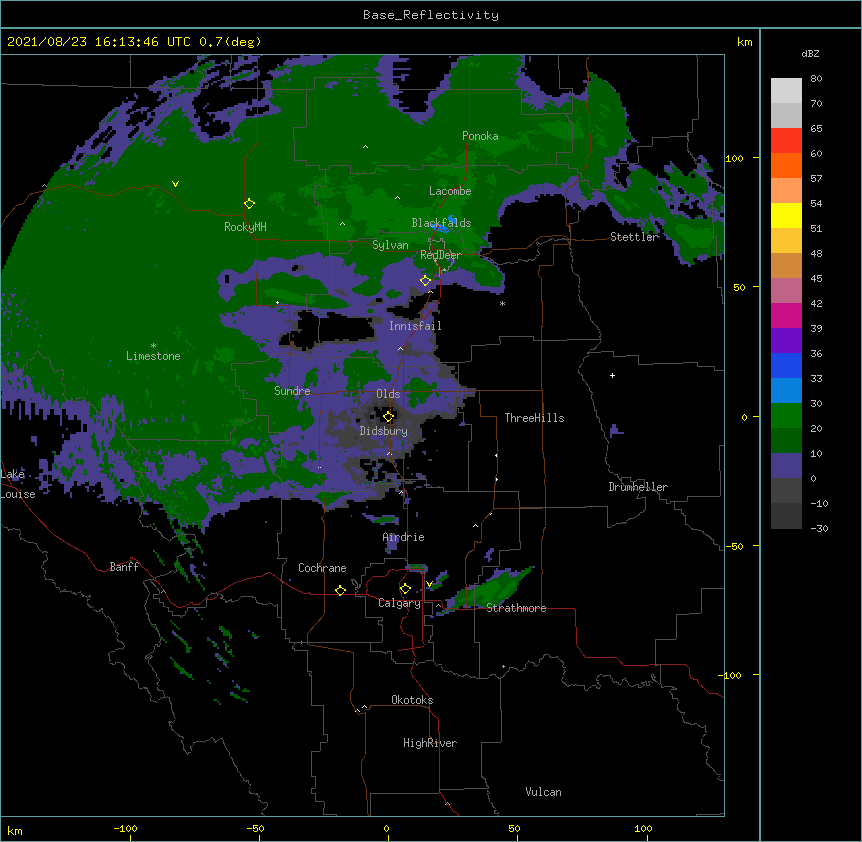Click the Lake Louise label
Image resolution: width=862 pixels, height=842 pixels.
pyautogui.click(x=18, y=484)
